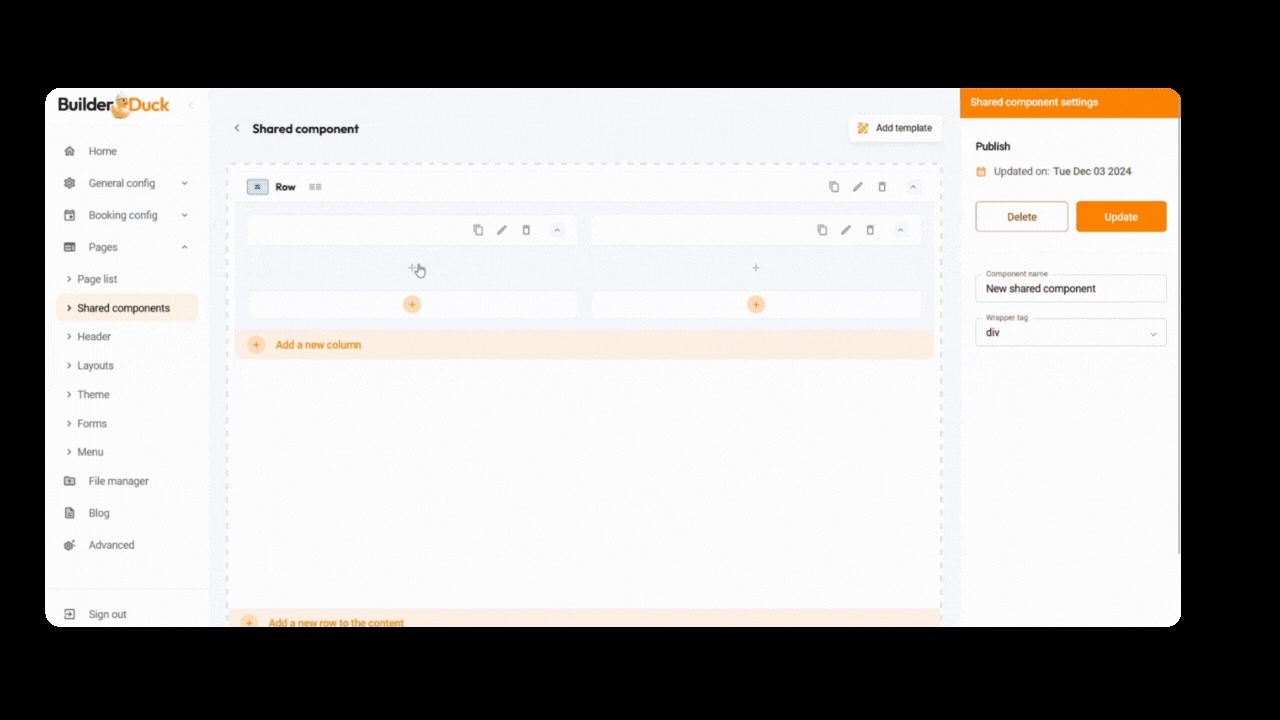Click the copy icon in left column

coord(478,230)
